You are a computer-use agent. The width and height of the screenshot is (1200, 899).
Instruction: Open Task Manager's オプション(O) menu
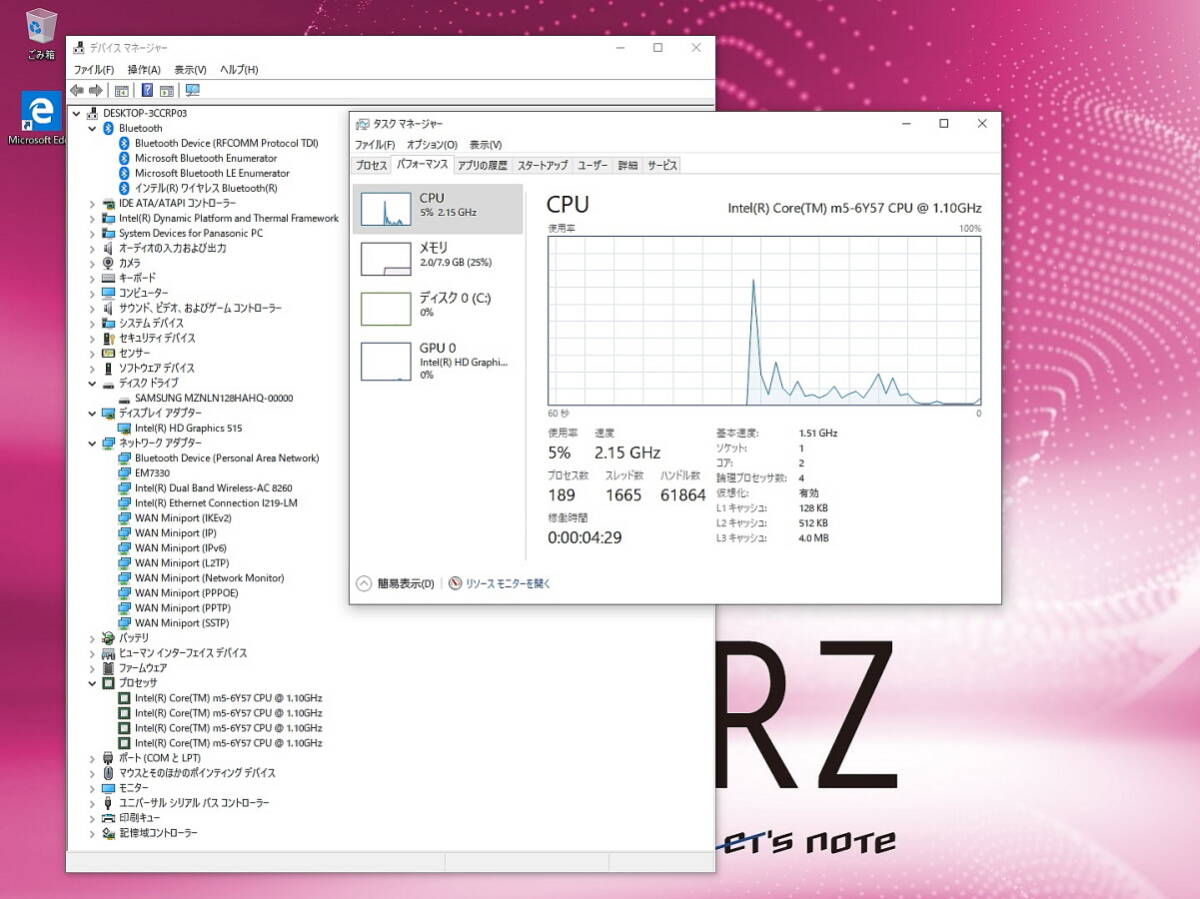pos(432,145)
